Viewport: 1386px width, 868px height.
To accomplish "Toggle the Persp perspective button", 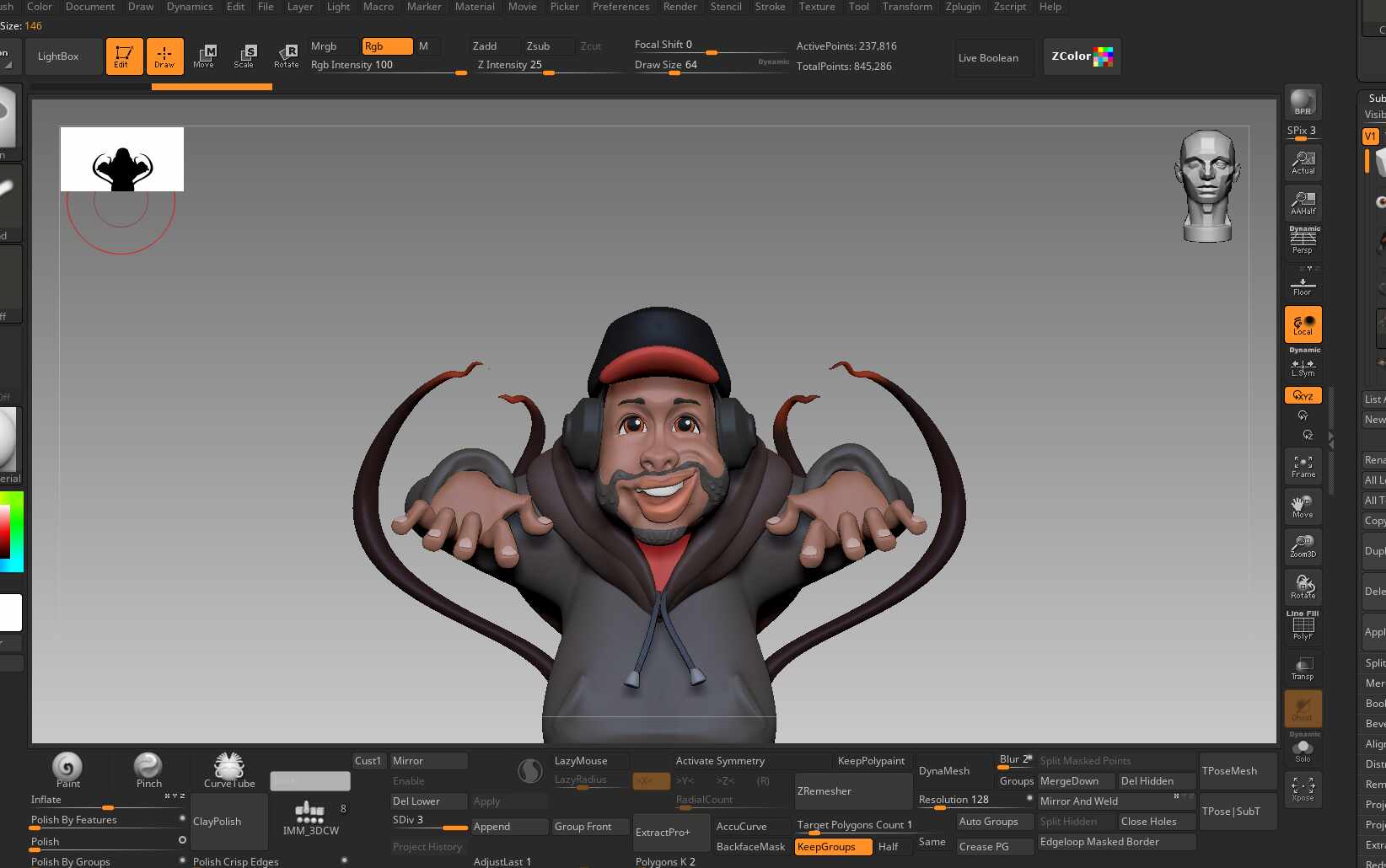I will [1303, 242].
